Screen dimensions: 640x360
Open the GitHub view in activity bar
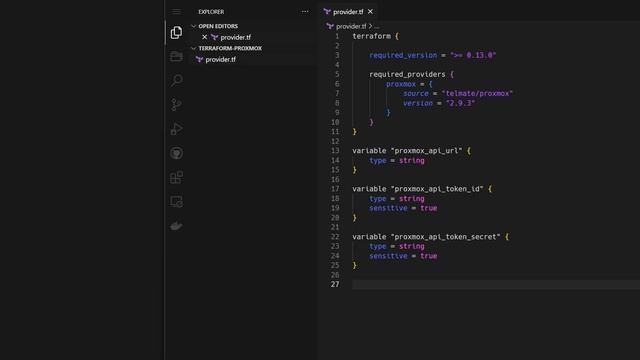click(x=176, y=153)
